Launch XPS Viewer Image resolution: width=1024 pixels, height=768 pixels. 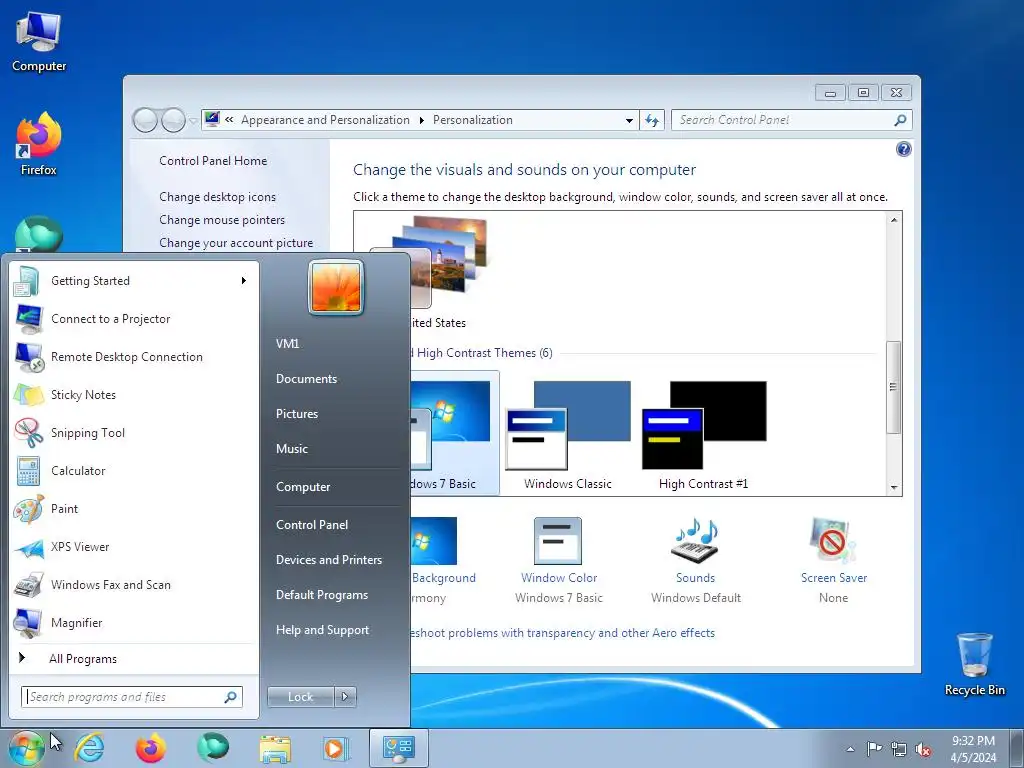tap(133, 547)
